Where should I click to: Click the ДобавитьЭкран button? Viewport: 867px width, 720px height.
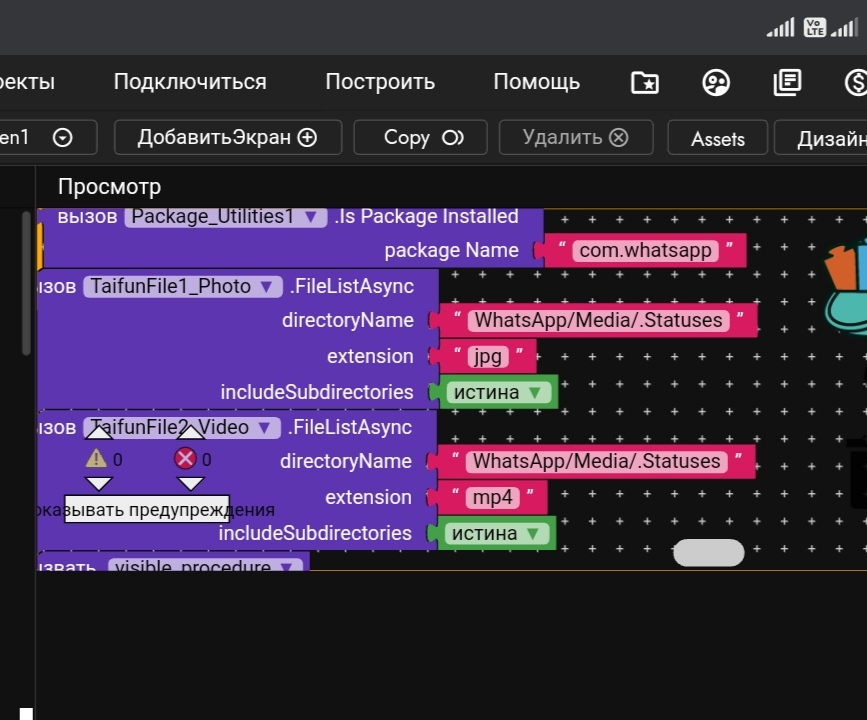227,138
